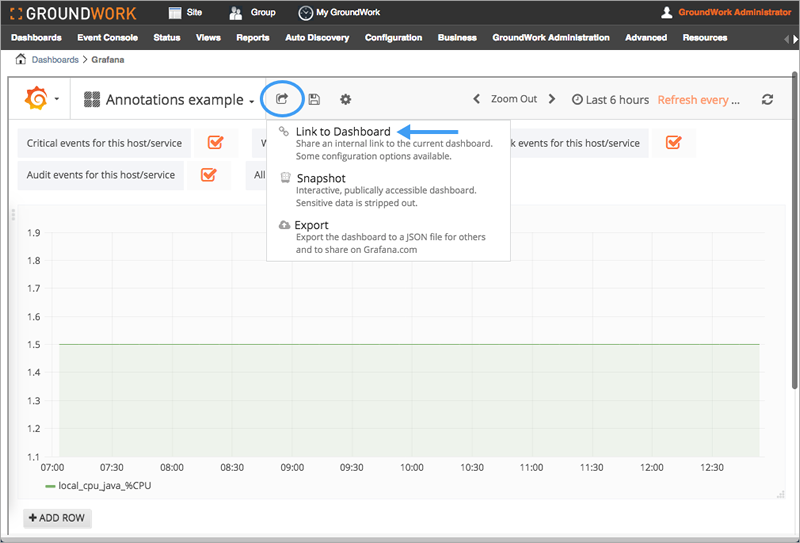The image size is (800, 543).
Task: Click the local_cpu_java_%CPU legend entry
Action: pyautogui.click(x=98, y=485)
